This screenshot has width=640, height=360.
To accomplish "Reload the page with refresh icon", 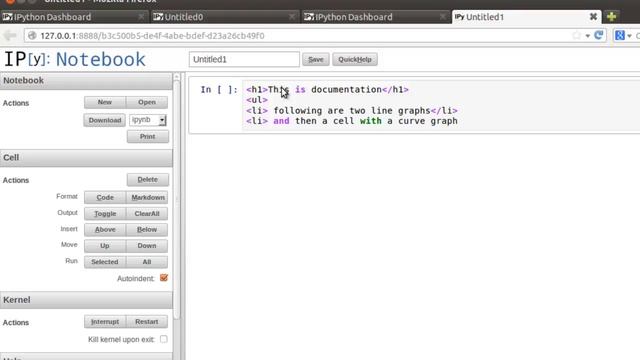I will pos(599,36).
